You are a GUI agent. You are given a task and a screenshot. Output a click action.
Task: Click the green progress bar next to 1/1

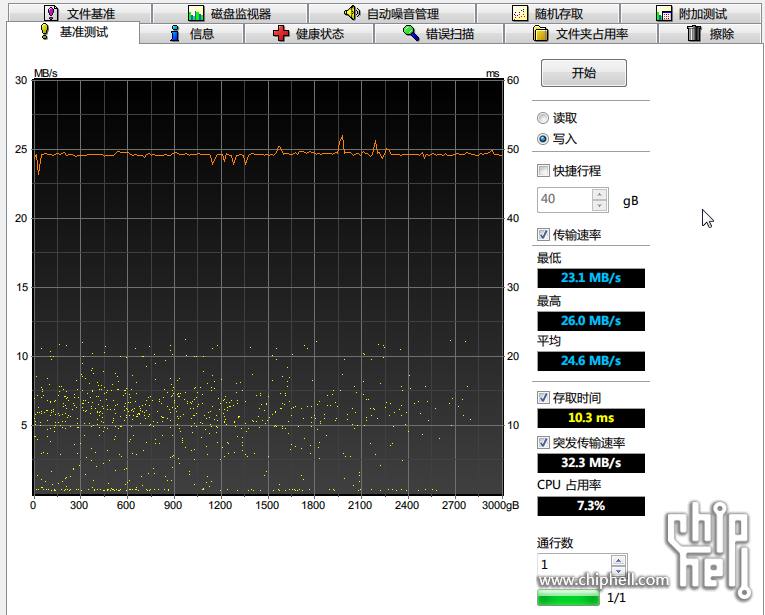568,597
